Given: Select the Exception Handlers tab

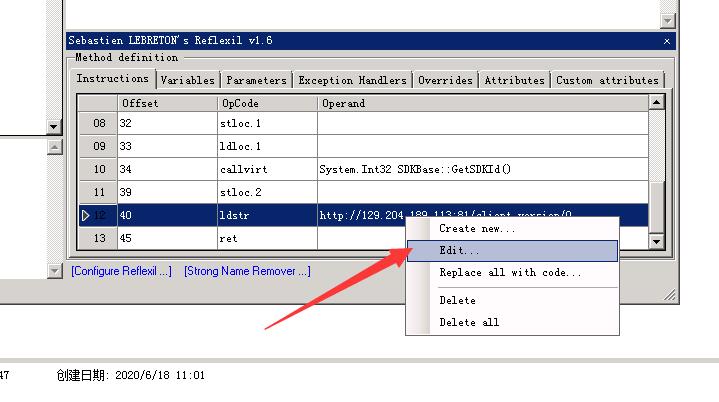Looking at the screenshot, I should coord(352,80).
